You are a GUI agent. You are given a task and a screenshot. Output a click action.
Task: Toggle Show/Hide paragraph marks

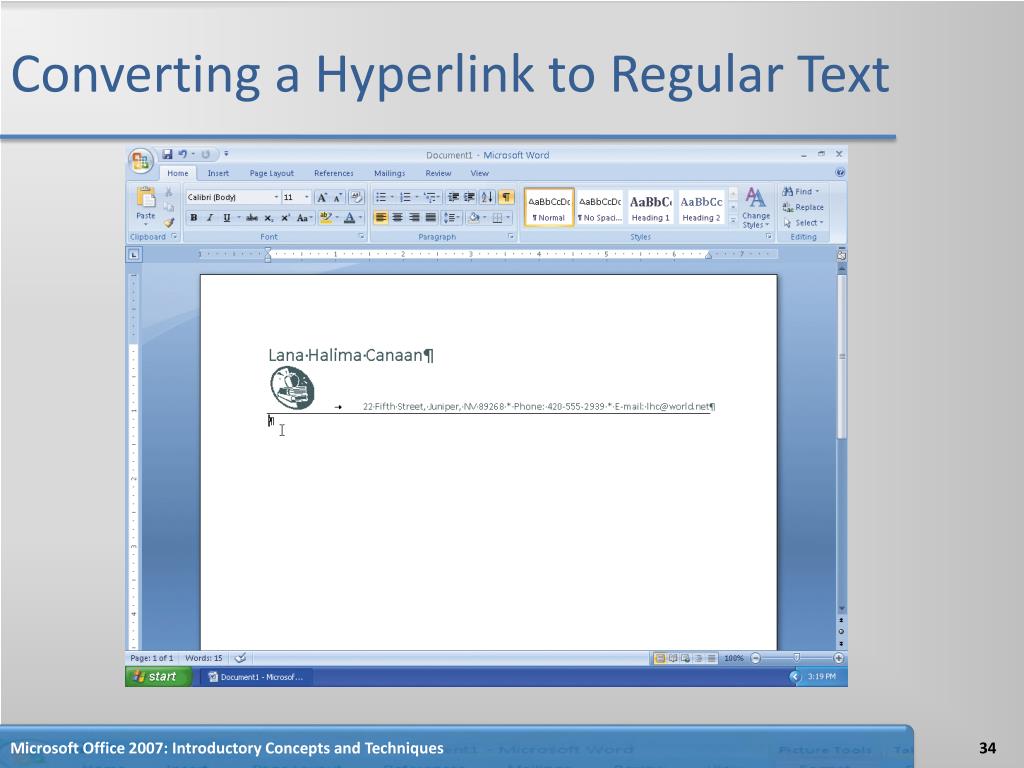(506, 197)
